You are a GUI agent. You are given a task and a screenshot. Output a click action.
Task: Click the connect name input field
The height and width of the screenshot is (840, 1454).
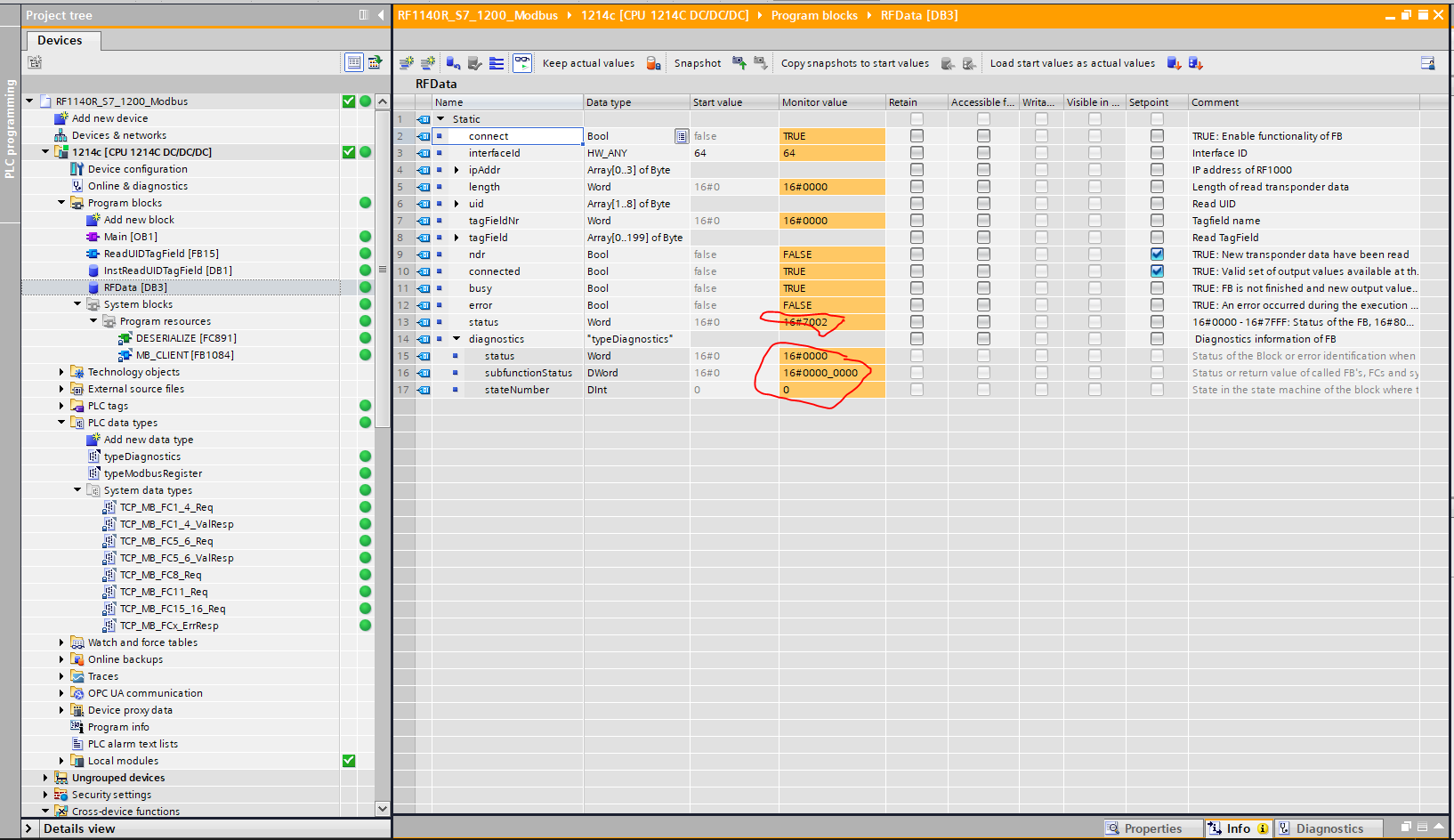[x=523, y=136]
